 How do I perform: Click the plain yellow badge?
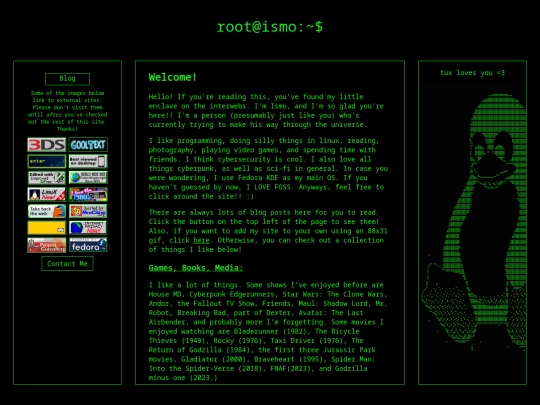(x=46, y=228)
